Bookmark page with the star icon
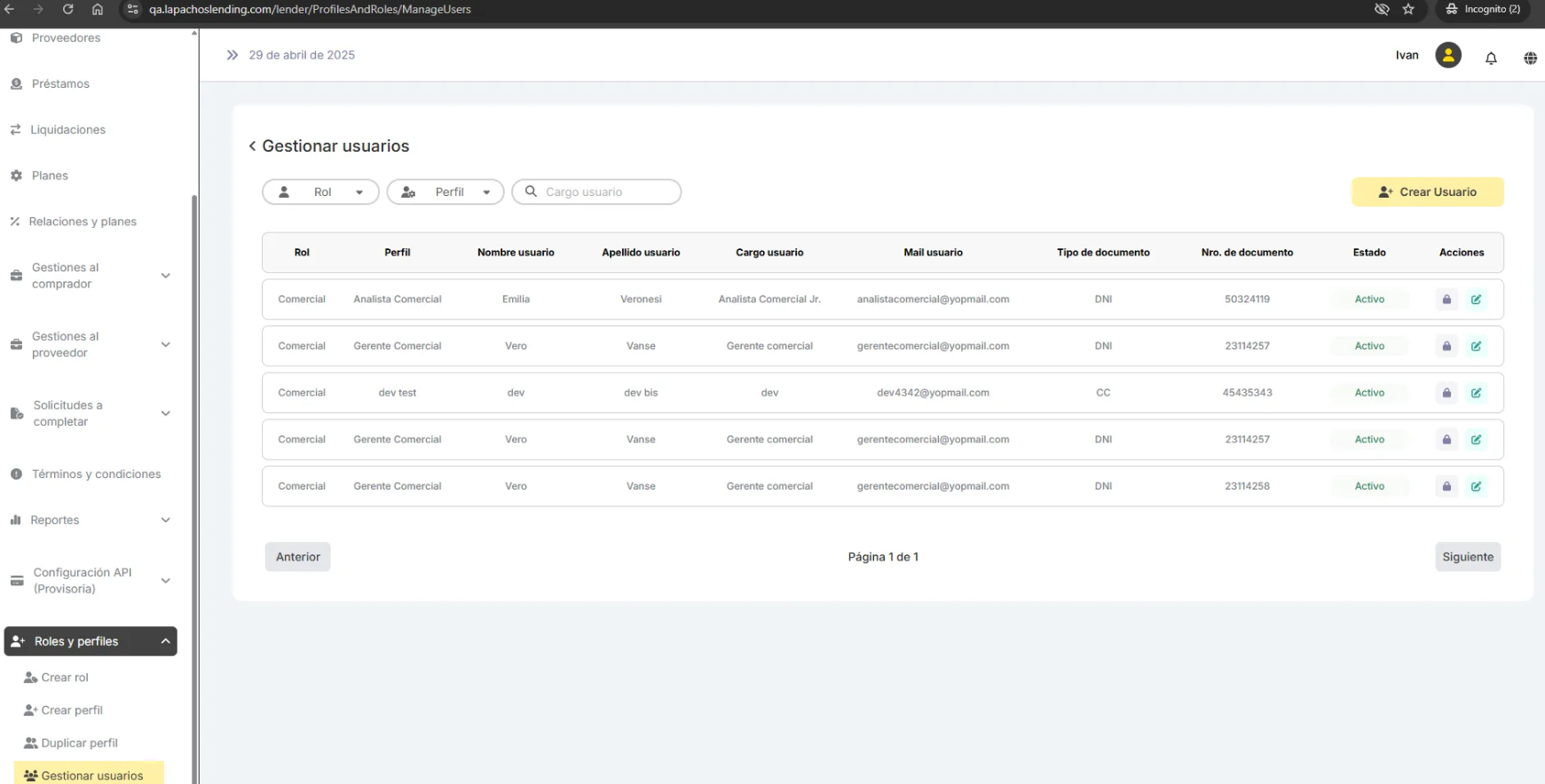1545x784 pixels. pyautogui.click(x=1408, y=9)
